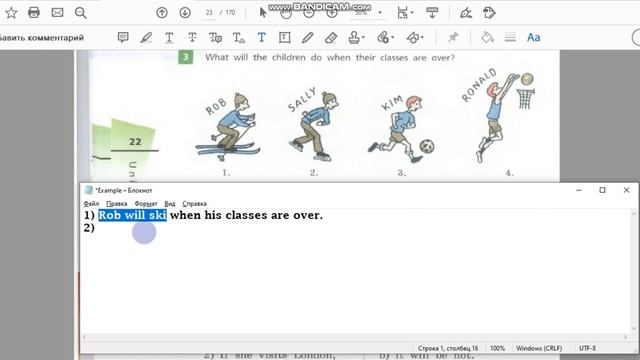Select the text box tool
Image resolution: width=640 pixels, height=360 pixels.
coord(284,38)
